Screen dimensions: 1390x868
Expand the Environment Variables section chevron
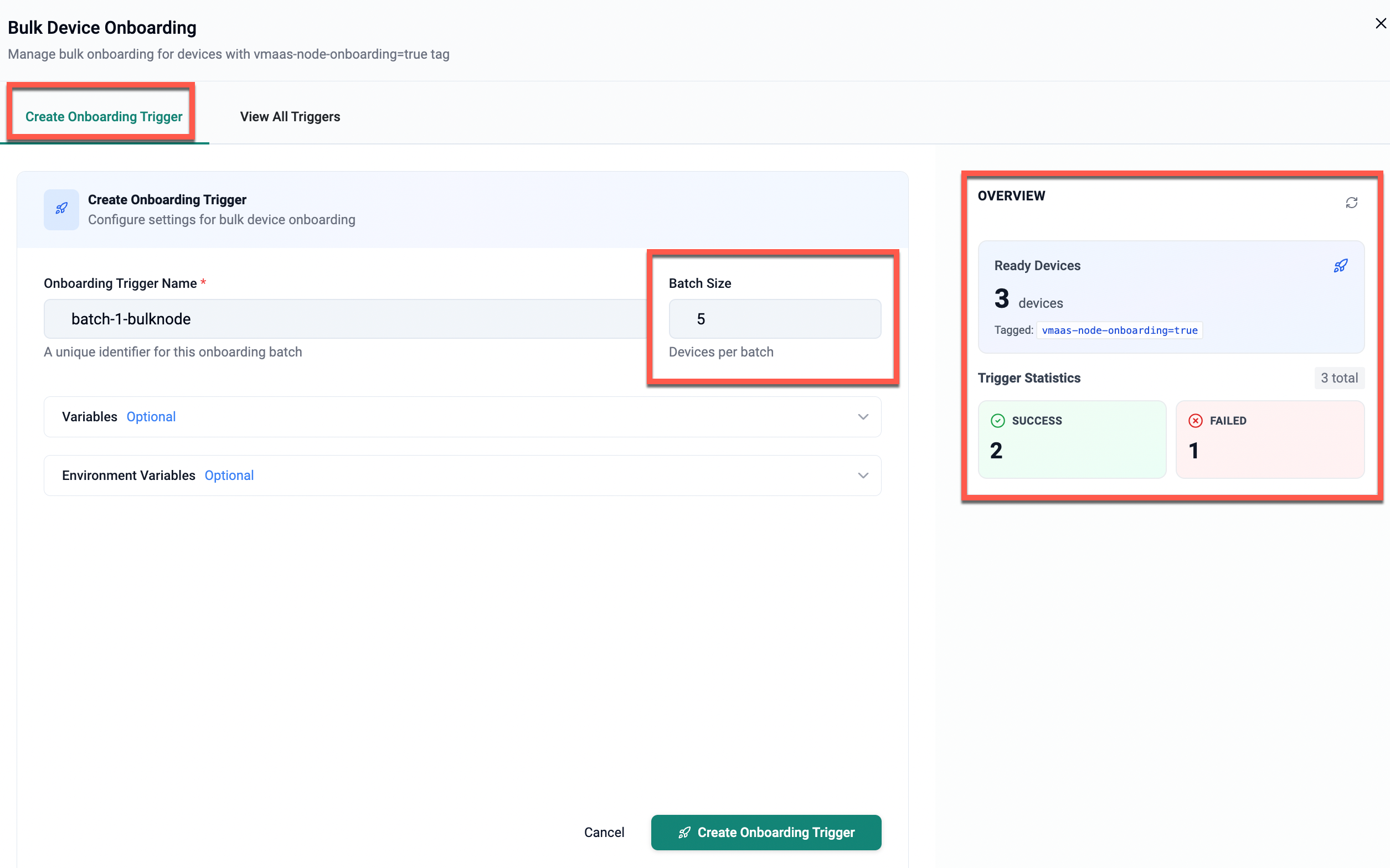pos(862,476)
